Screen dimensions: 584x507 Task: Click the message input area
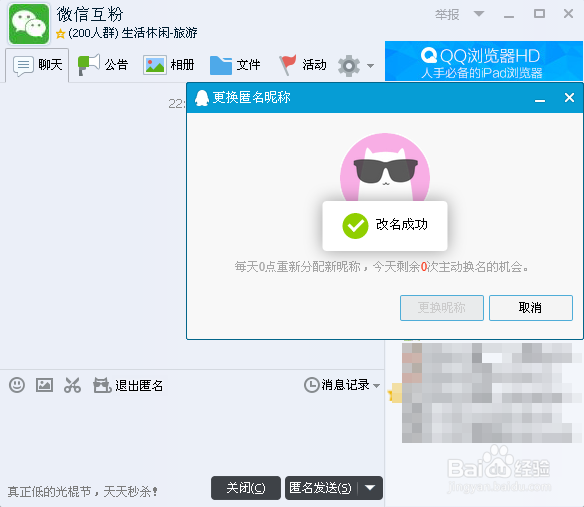coord(192,436)
